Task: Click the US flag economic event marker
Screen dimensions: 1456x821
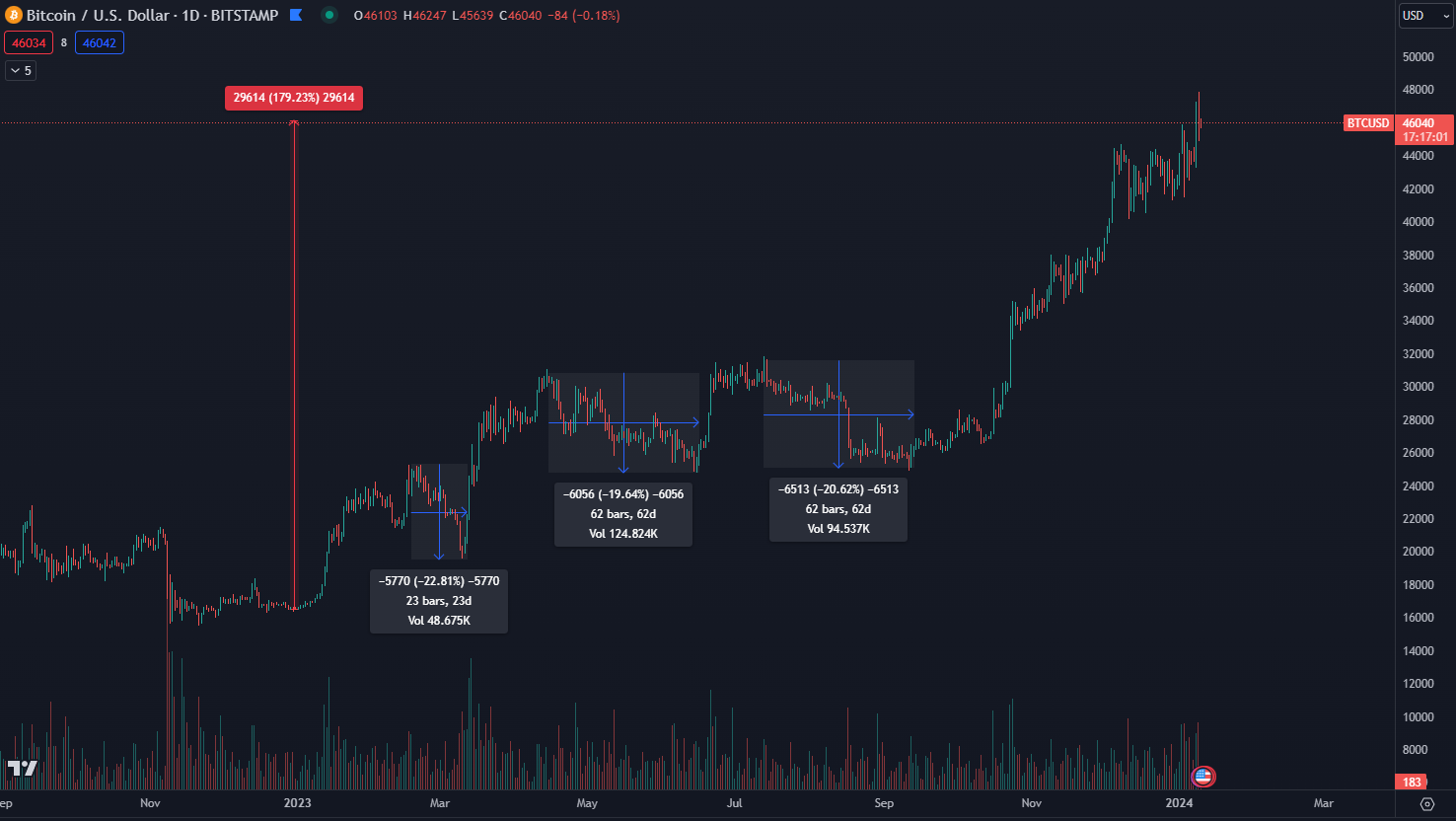Action: [x=1202, y=777]
